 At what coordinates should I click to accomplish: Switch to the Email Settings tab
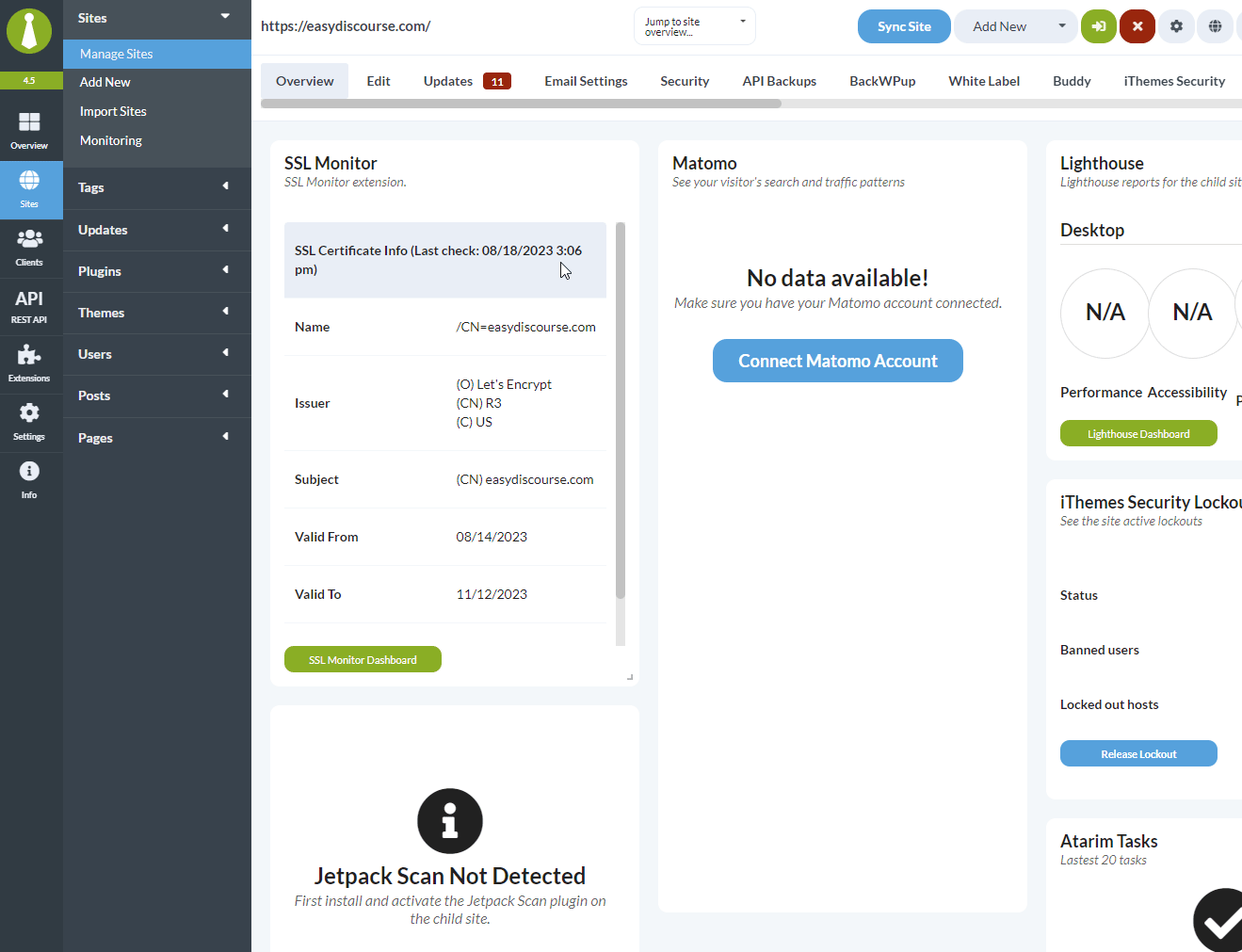coord(586,81)
